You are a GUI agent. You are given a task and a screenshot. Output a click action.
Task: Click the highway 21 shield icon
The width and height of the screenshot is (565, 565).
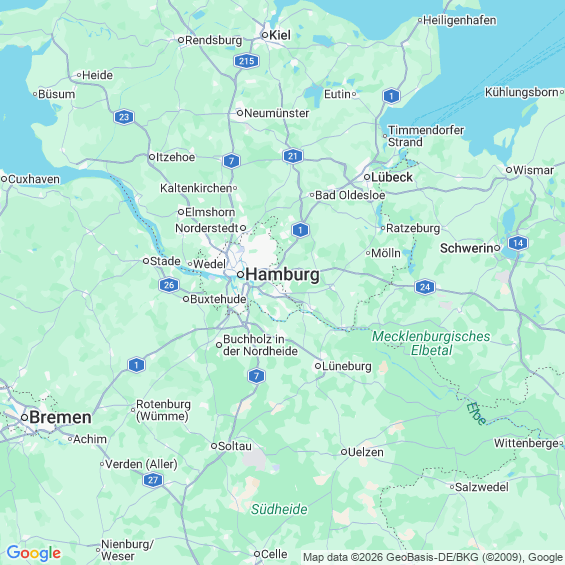point(293,156)
